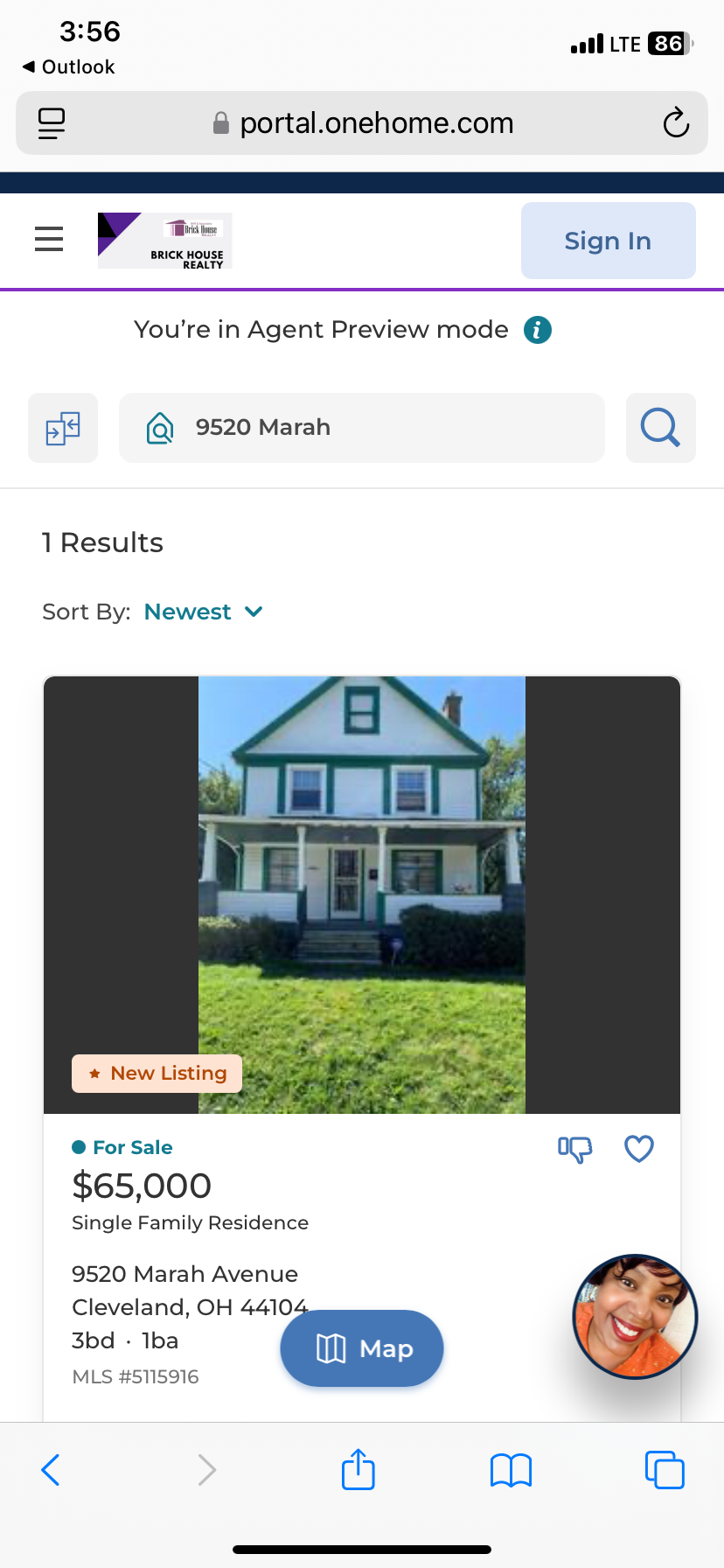Open the agent profile photo bubble

point(634,1316)
